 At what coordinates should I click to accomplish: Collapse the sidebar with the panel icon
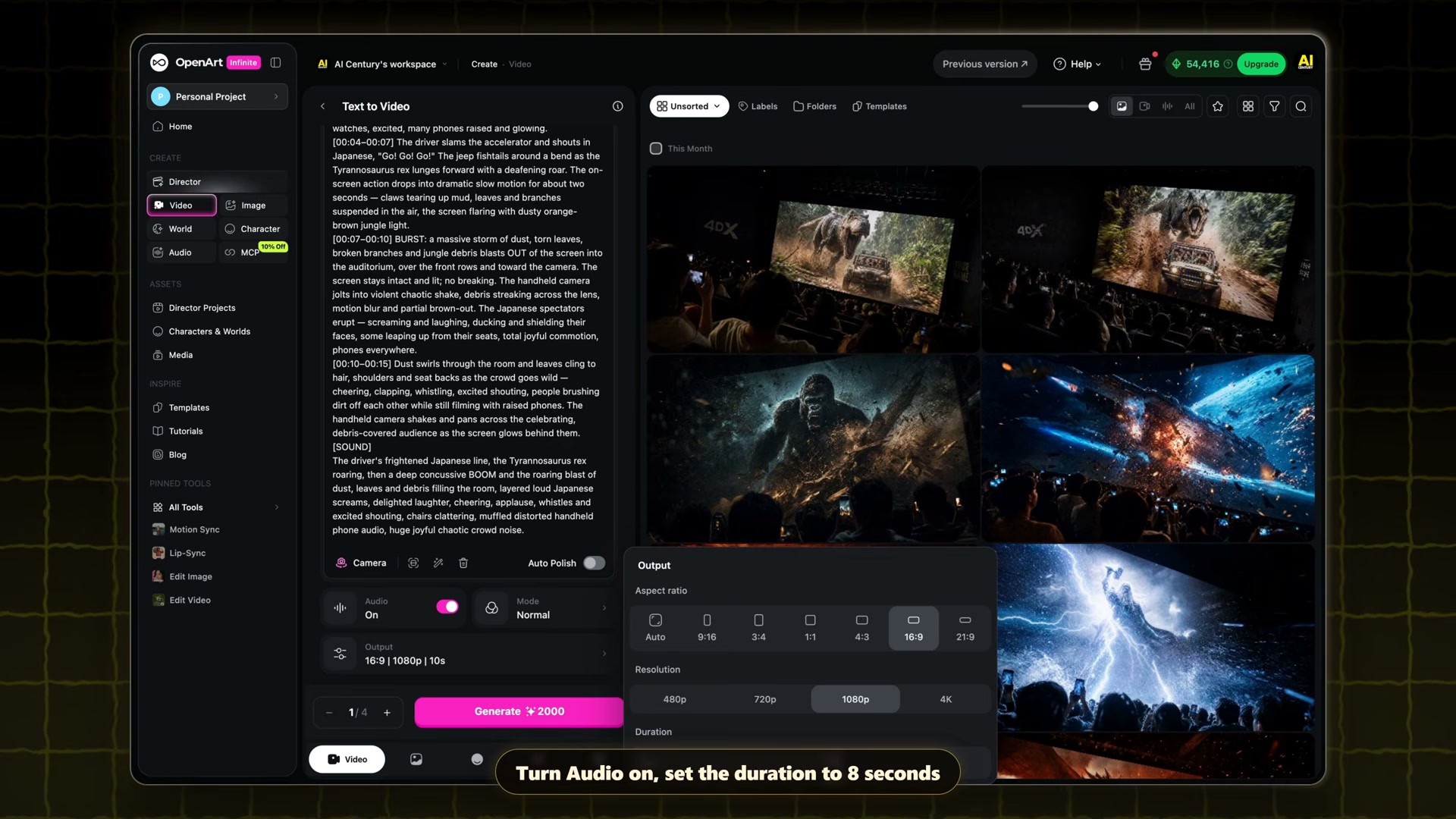coord(276,63)
